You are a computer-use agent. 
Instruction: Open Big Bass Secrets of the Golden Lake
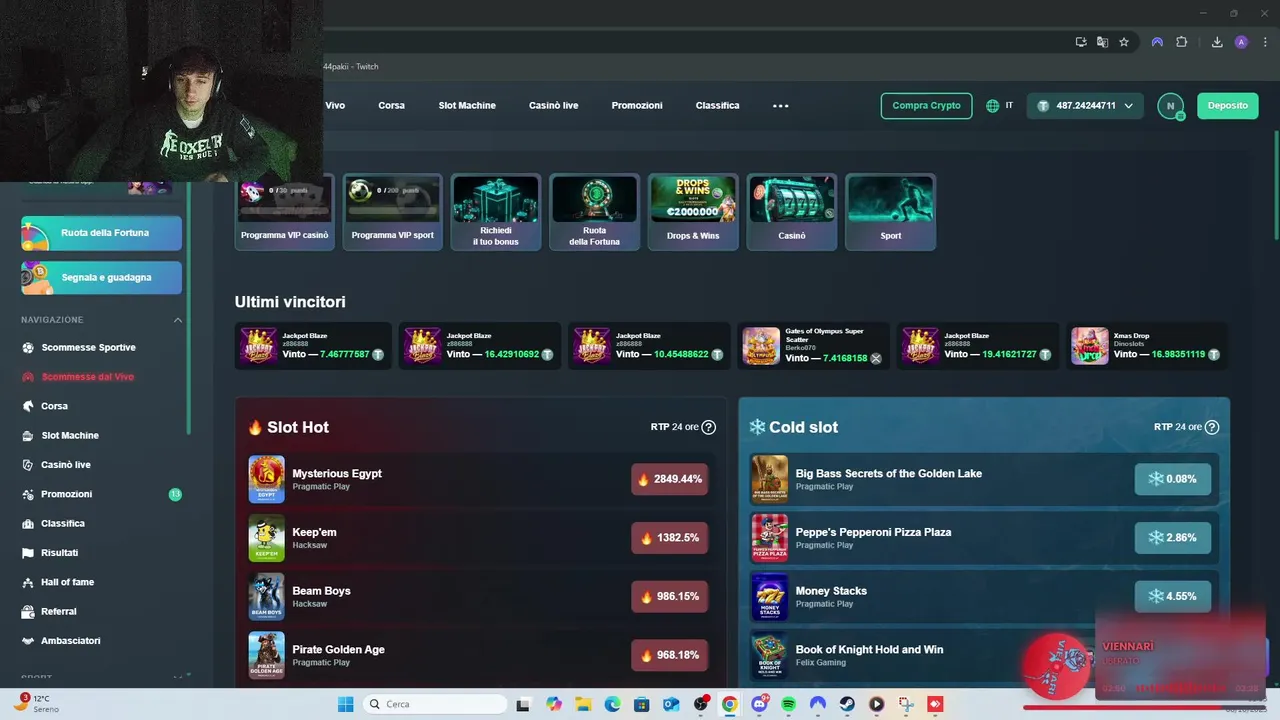click(984, 480)
